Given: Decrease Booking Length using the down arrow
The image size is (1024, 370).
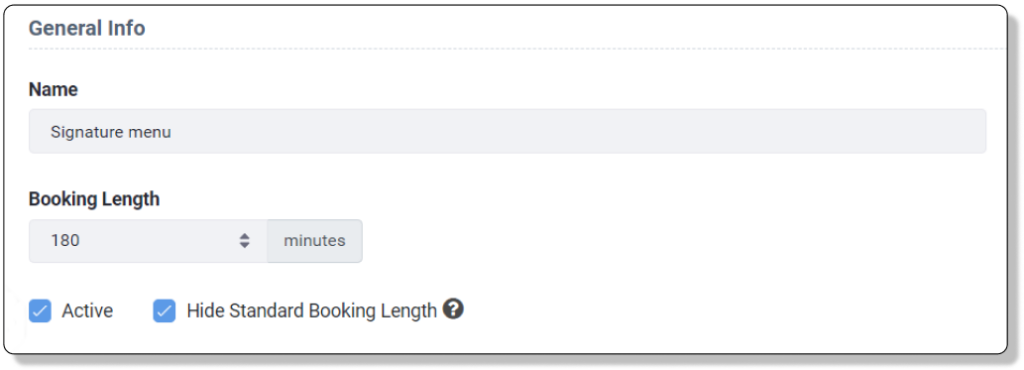Looking at the screenshot, I should tap(244, 245).
